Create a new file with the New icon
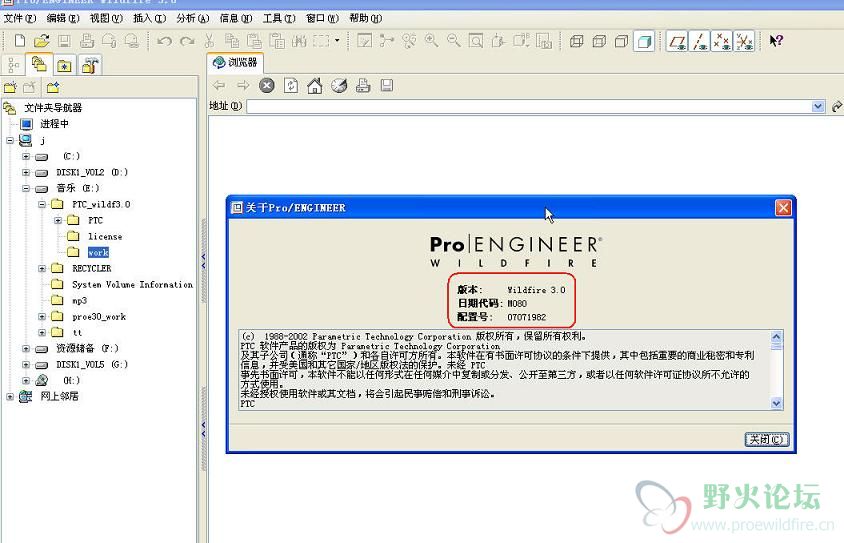The width and height of the screenshot is (844, 543). click(20, 41)
